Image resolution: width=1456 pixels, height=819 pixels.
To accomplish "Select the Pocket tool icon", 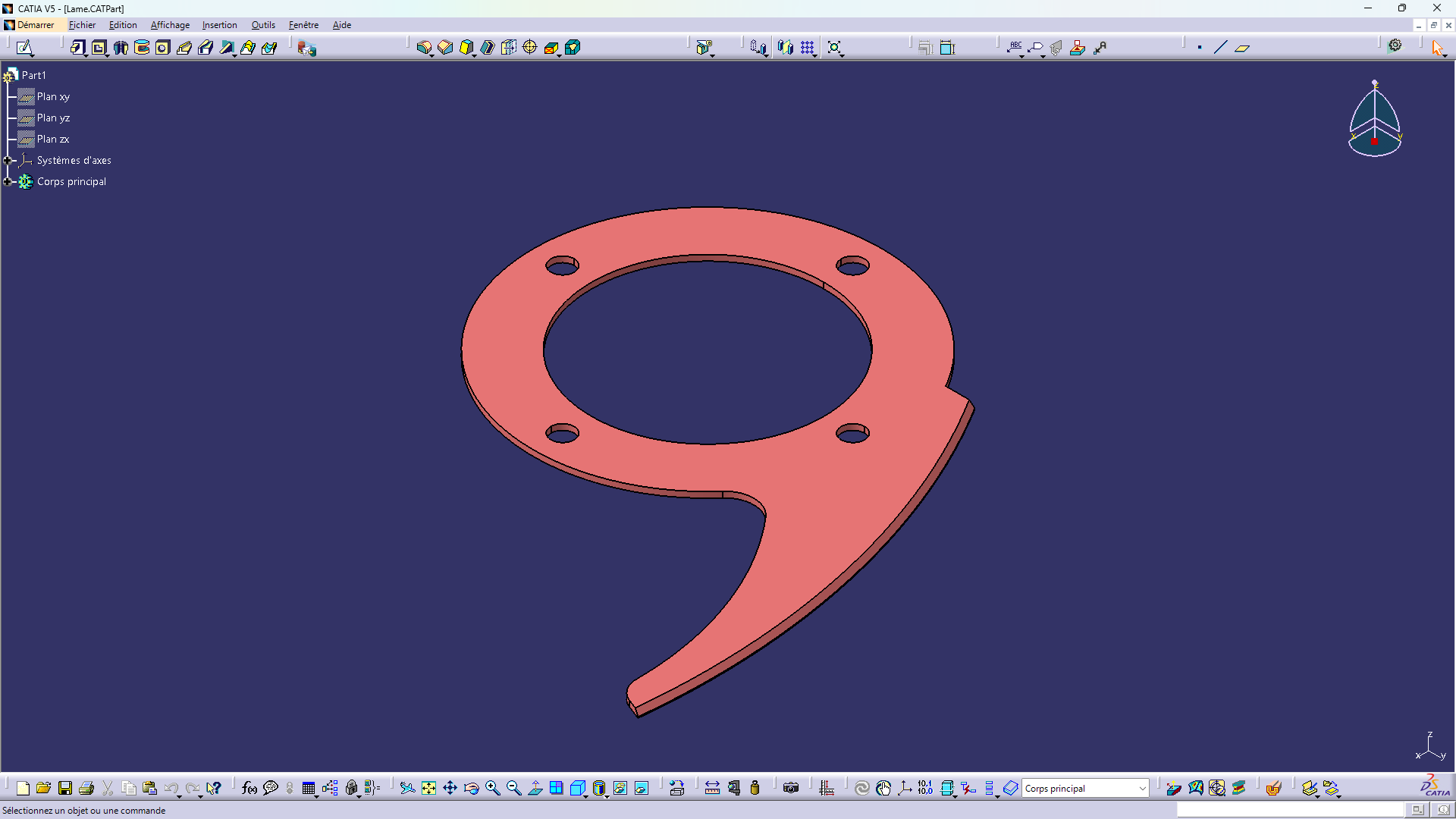I will 99,48.
